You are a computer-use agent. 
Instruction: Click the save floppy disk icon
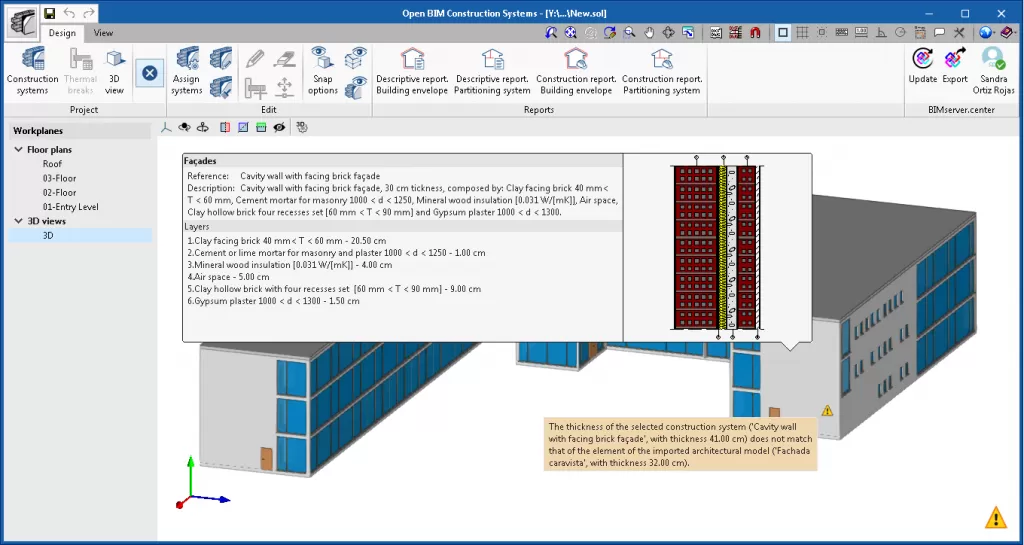(x=49, y=13)
